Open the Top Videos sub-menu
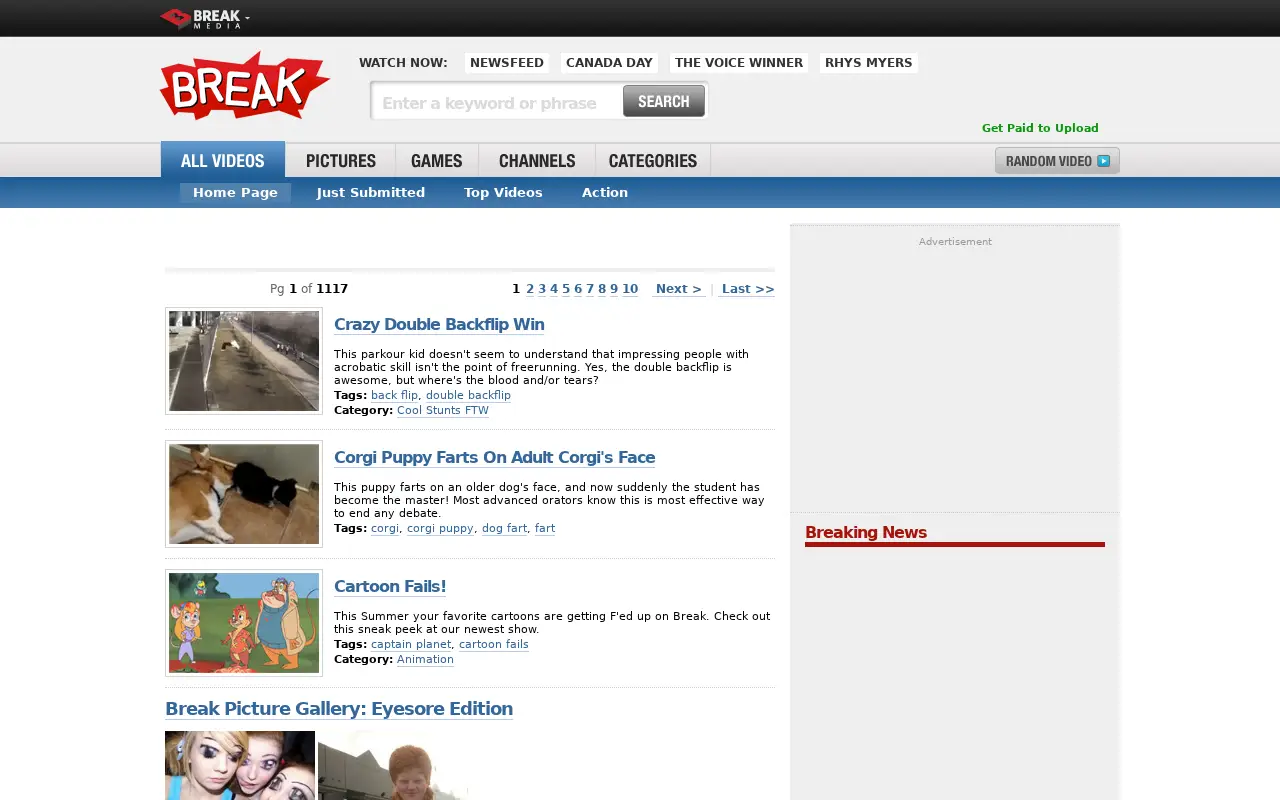This screenshot has width=1280, height=800. [503, 193]
